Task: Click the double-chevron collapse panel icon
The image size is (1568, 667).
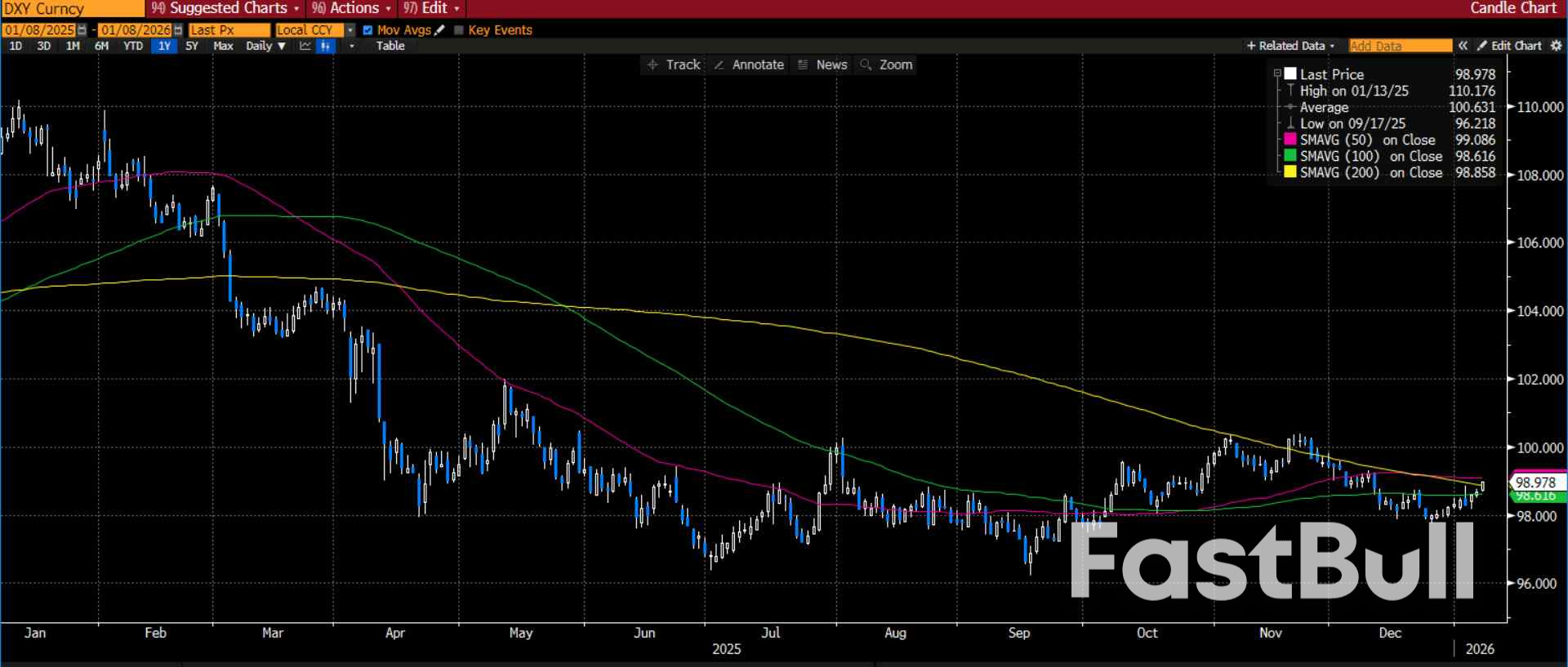Action: [x=1463, y=46]
